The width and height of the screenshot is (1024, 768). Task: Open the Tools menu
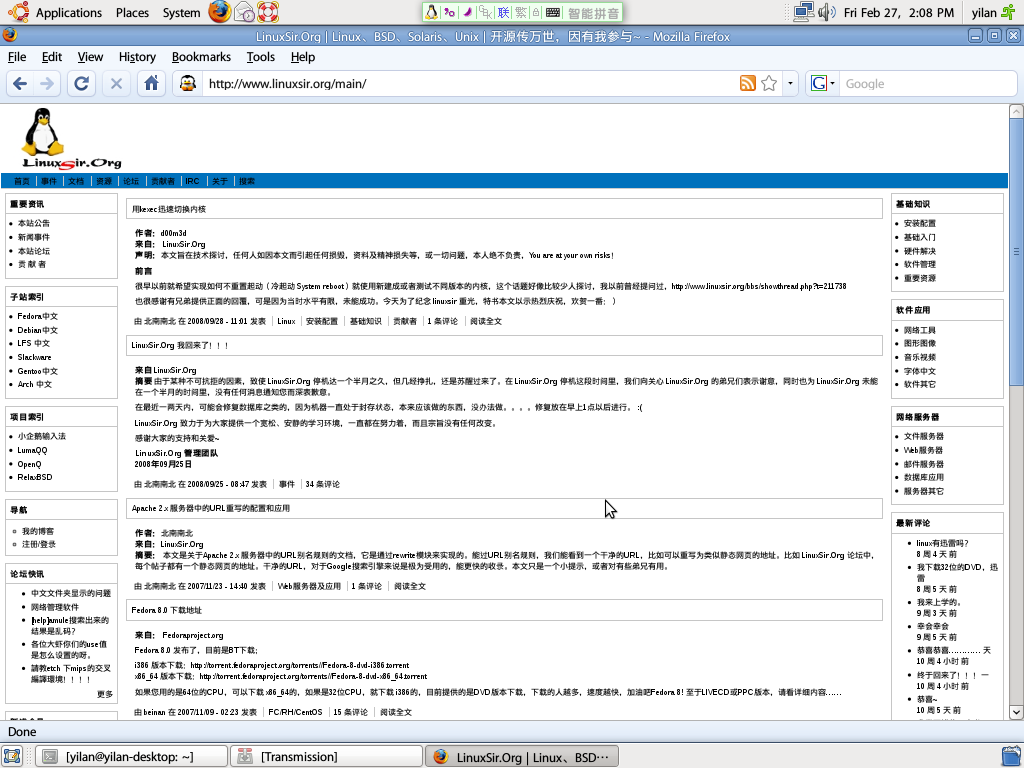[261, 57]
